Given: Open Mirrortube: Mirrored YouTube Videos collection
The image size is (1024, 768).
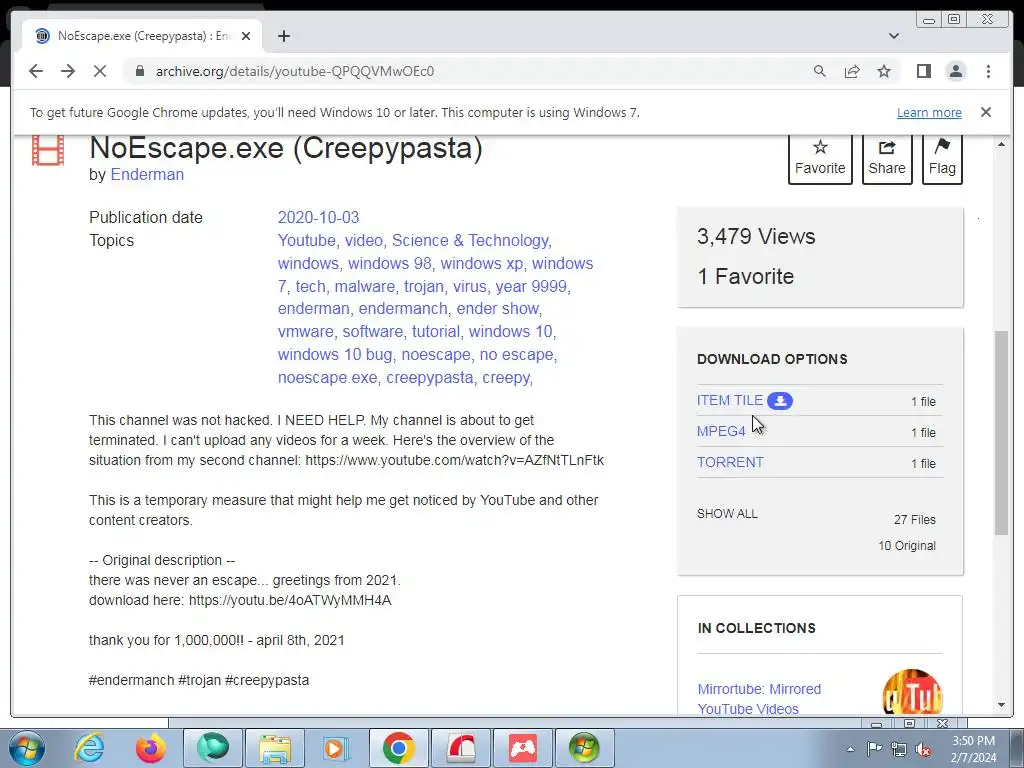Looking at the screenshot, I should (759, 699).
